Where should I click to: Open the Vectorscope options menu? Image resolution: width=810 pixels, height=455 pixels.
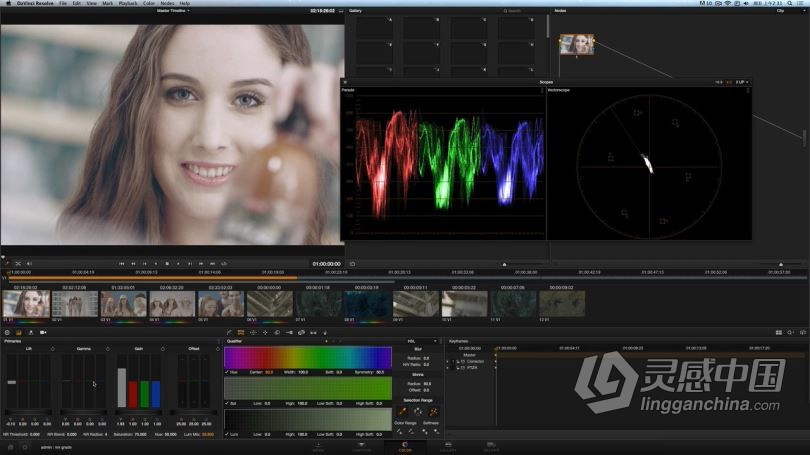(x=747, y=90)
